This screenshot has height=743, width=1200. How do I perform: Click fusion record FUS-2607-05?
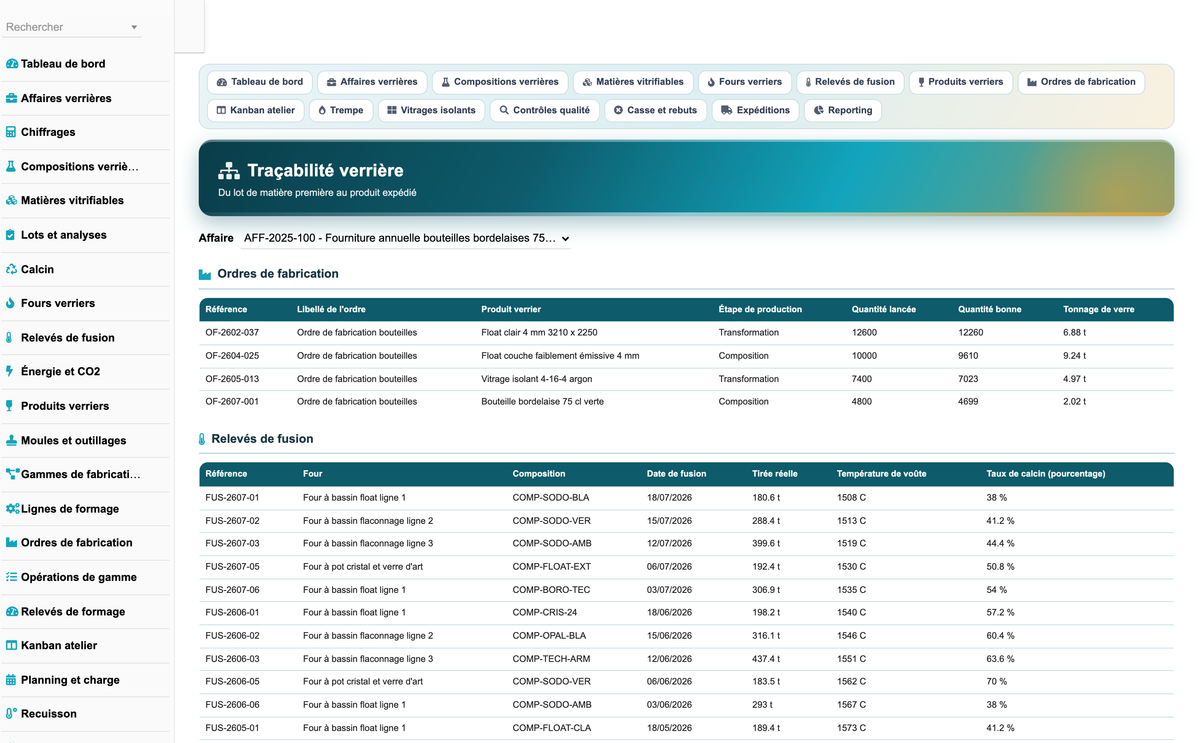point(232,567)
